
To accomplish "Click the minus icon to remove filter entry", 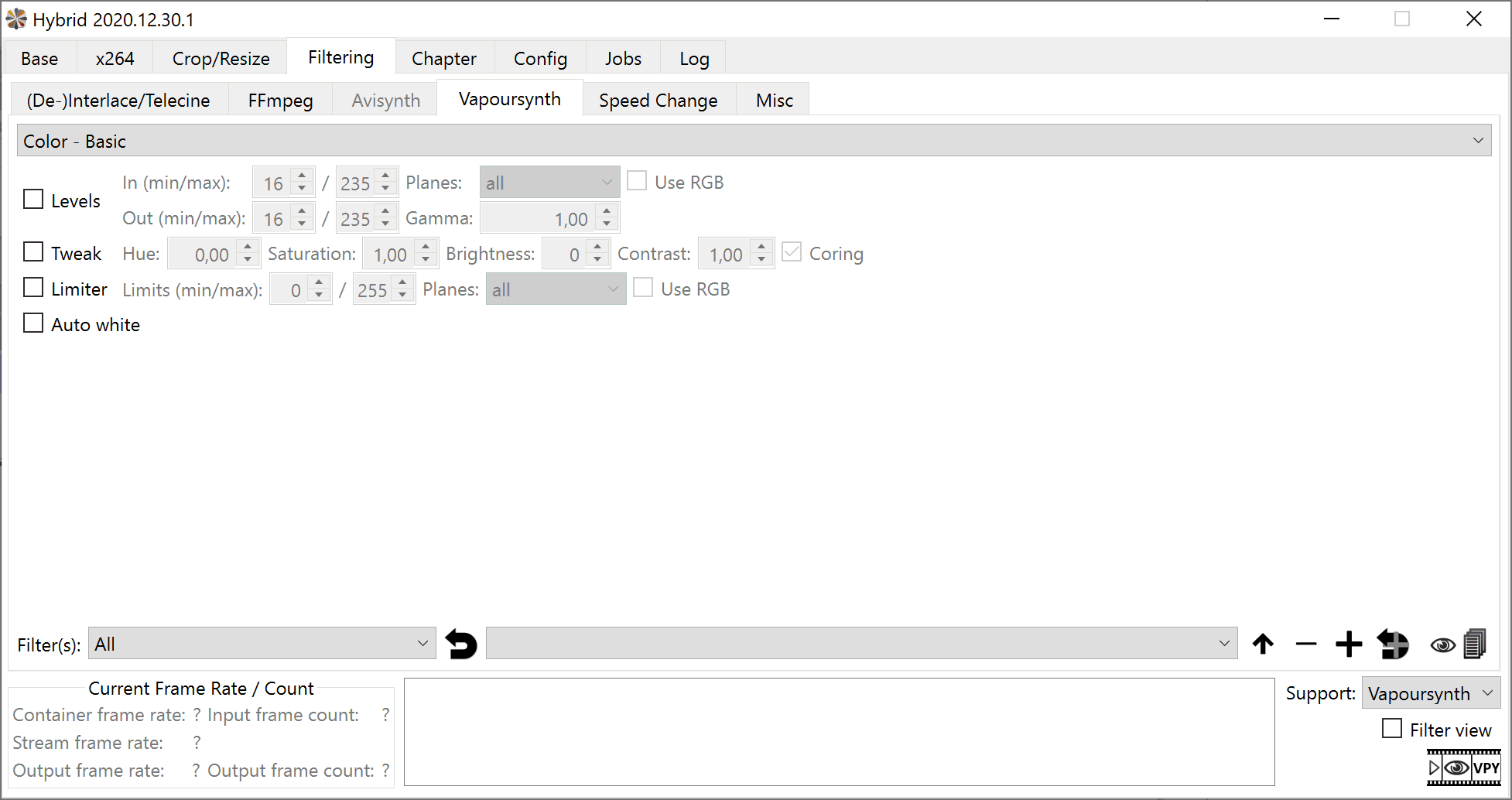I will point(1305,644).
